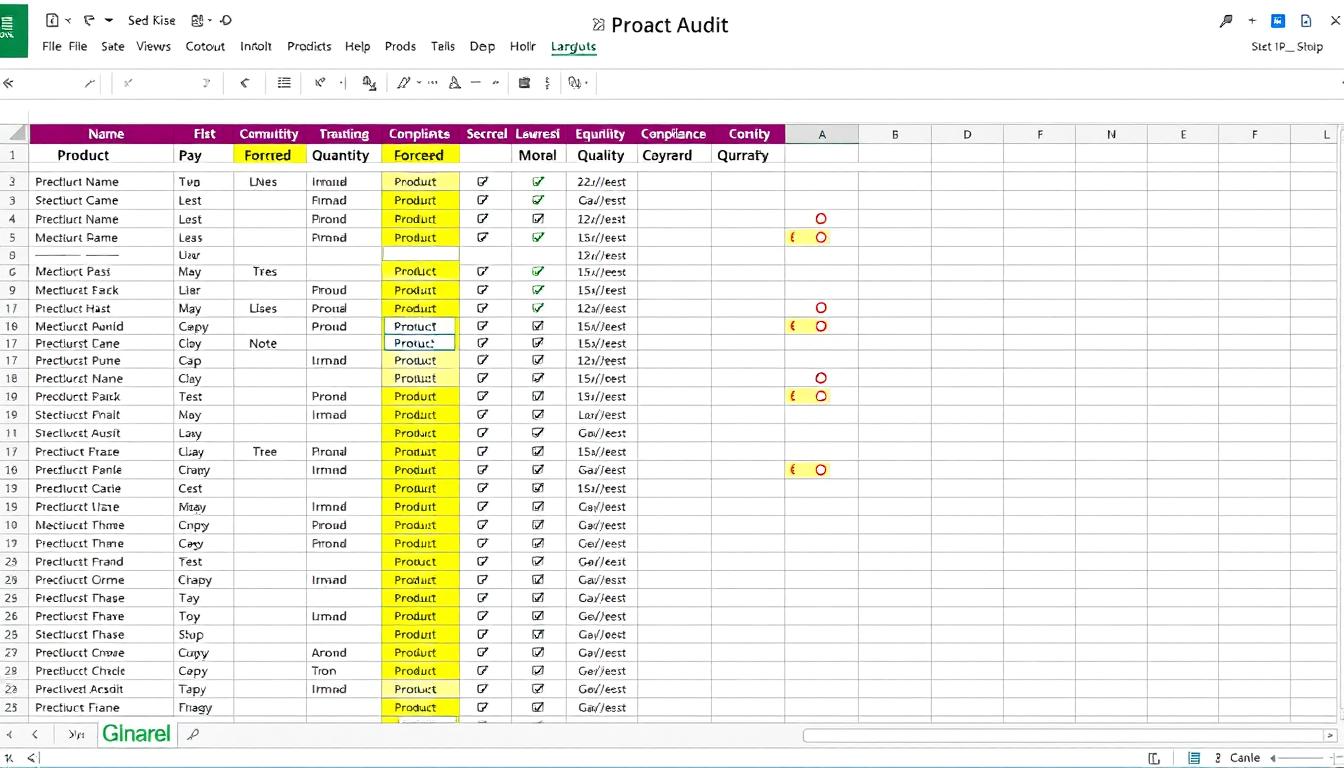
Task: Click the document icon beside Sed Kise
Action: coord(52,20)
